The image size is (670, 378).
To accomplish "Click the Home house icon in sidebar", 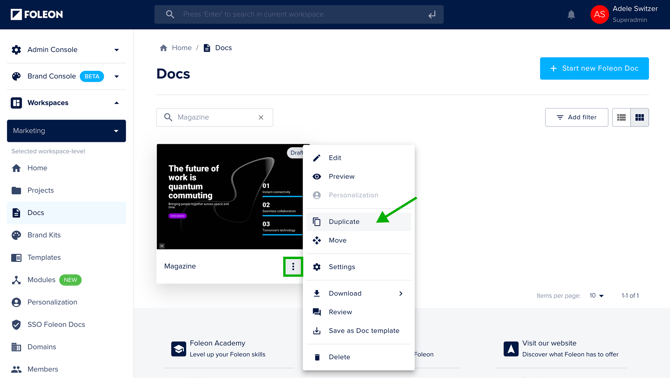I will (x=16, y=168).
